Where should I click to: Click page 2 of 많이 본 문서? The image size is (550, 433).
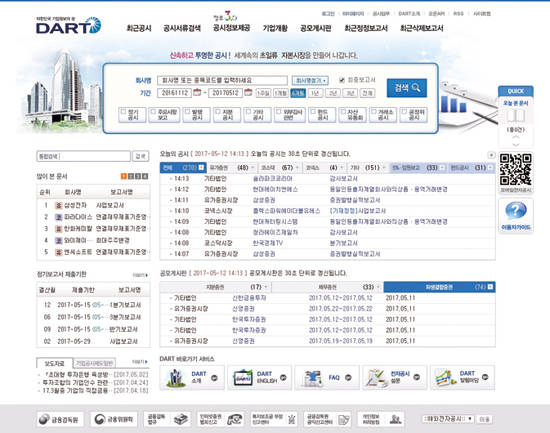coord(131,176)
